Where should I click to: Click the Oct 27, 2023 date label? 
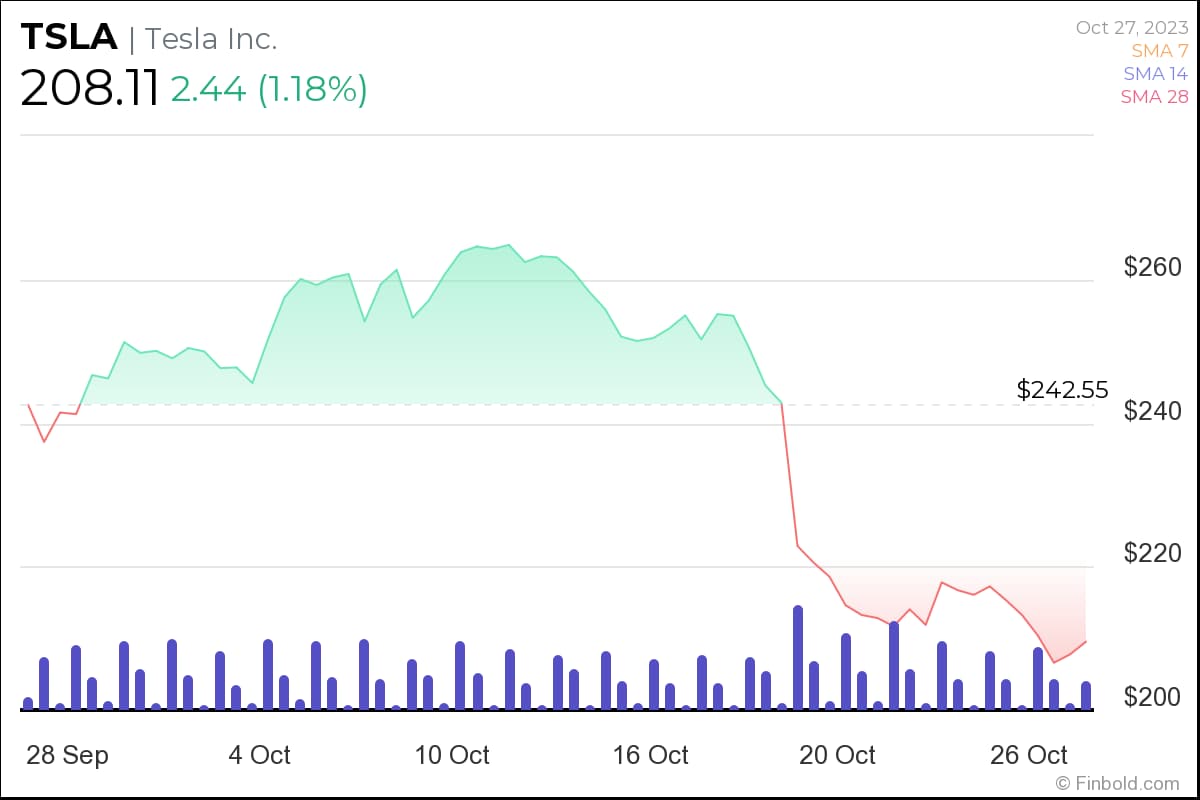(x=1132, y=27)
